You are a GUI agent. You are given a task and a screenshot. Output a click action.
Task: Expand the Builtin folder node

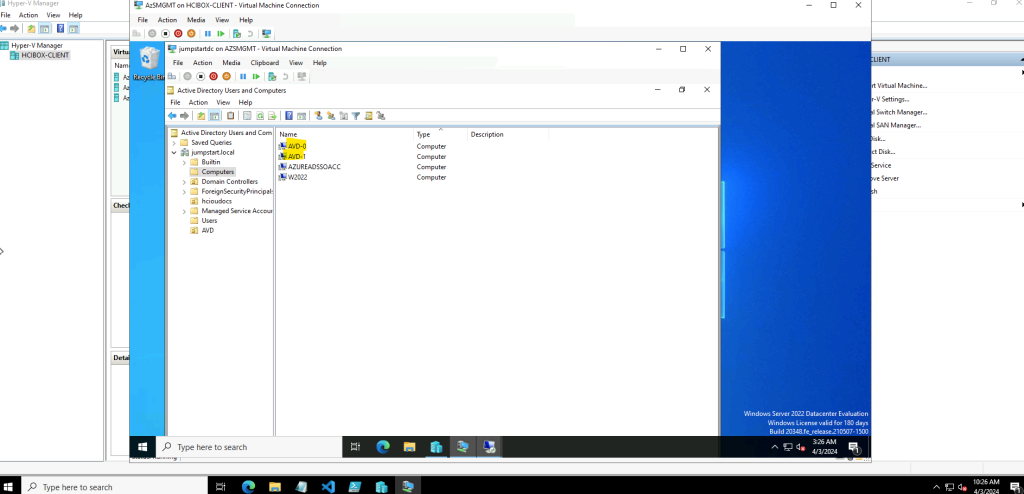pos(184,162)
